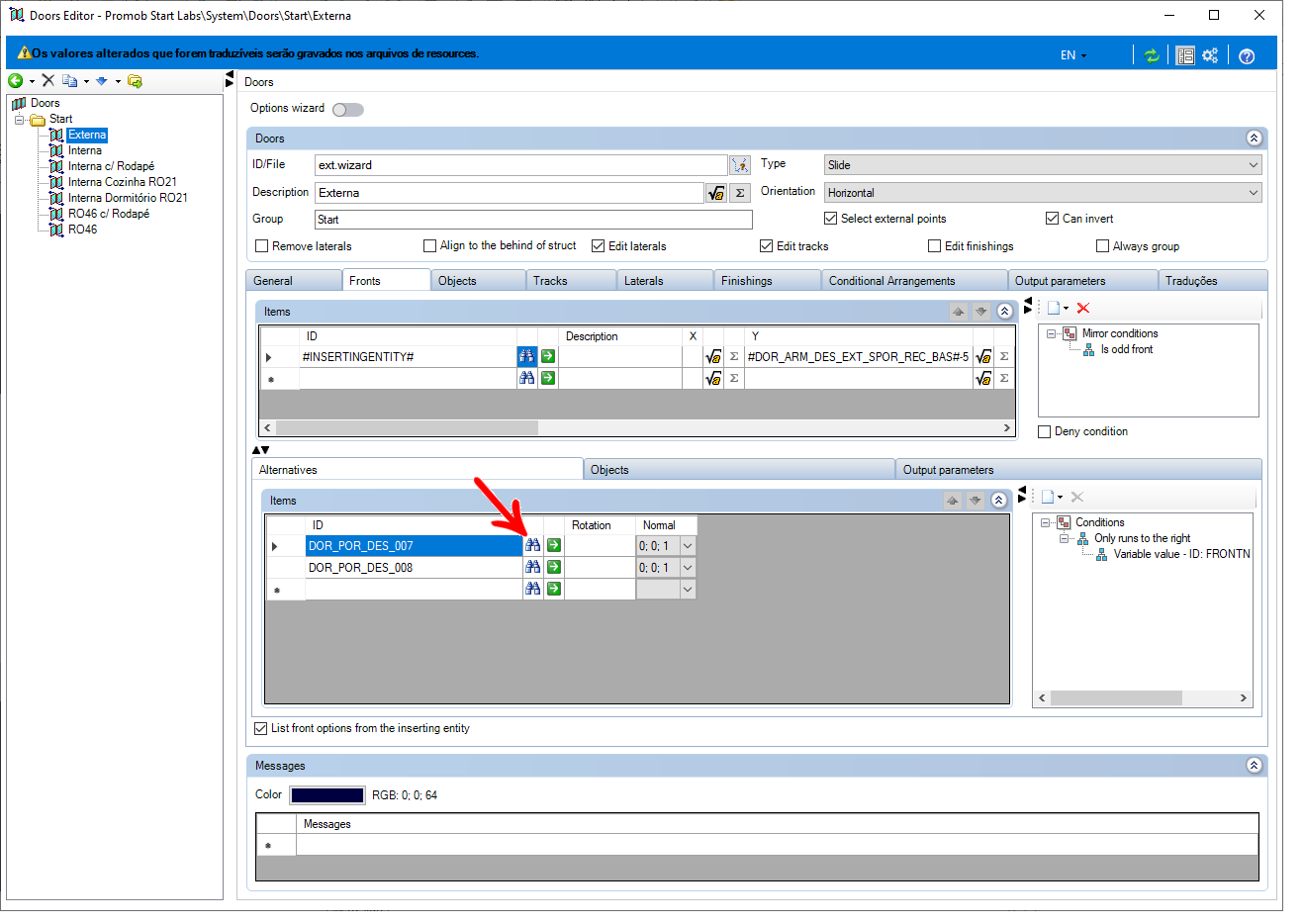1304x924 pixels.
Task: Switch to the Finishings tab
Action: click(x=768, y=281)
